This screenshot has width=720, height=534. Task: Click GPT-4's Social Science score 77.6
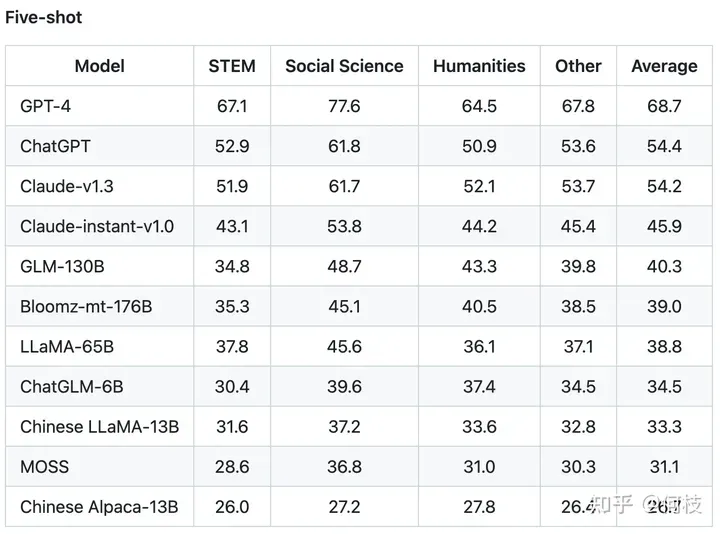click(344, 106)
